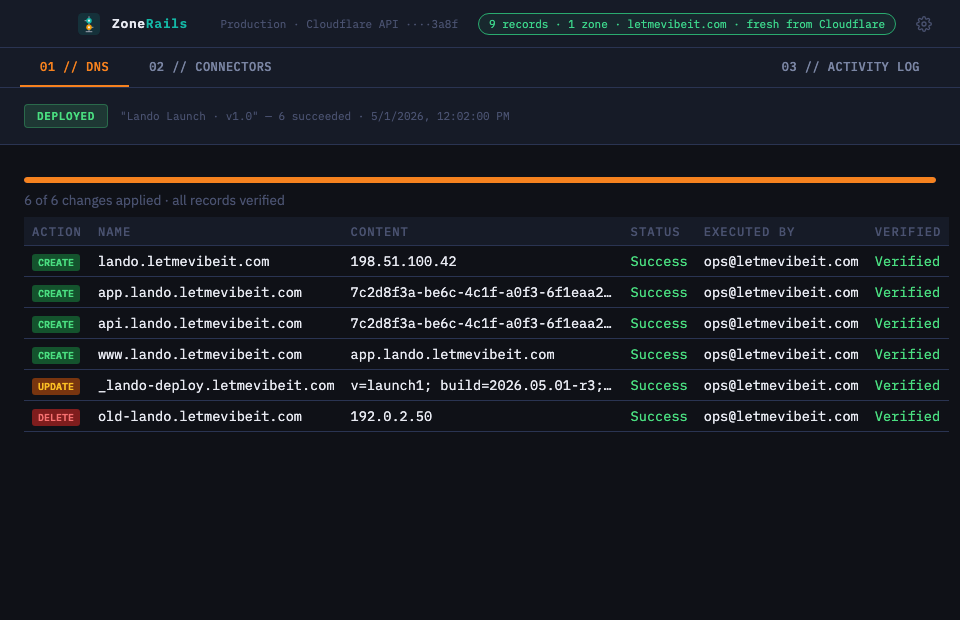Click ops@letmevibeit.com in old-lando row
The image size is (960, 620).
pos(781,416)
